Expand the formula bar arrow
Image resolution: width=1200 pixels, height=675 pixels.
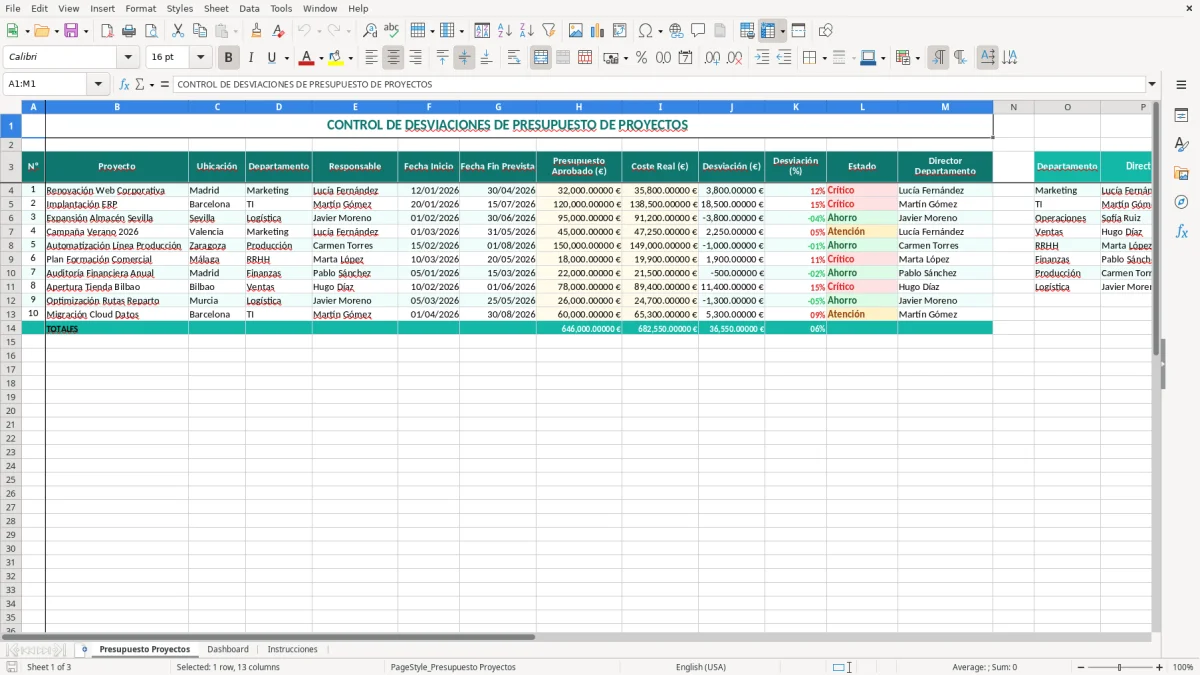point(1152,84)
